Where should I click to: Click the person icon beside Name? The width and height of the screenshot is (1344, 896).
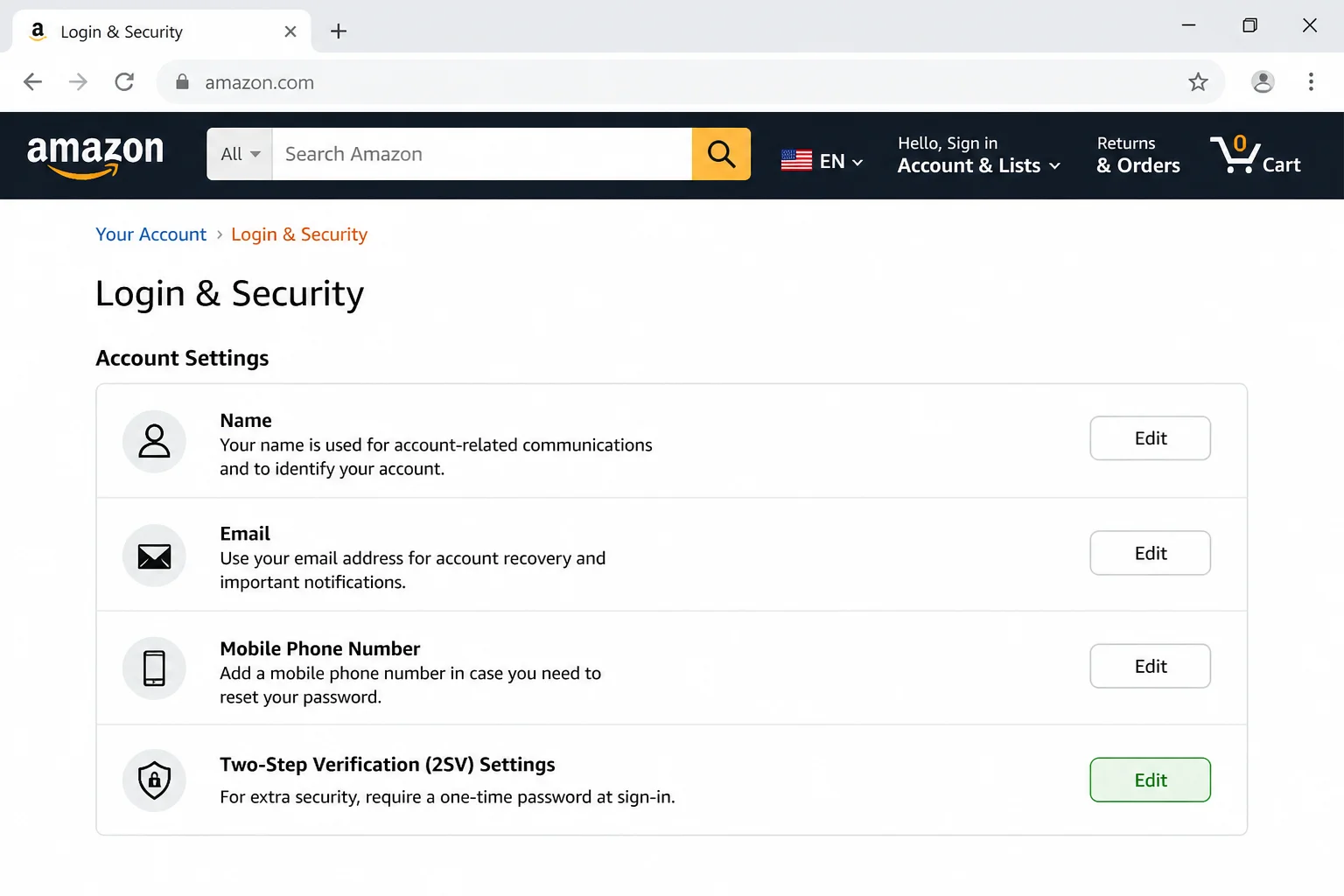point(154,441)
